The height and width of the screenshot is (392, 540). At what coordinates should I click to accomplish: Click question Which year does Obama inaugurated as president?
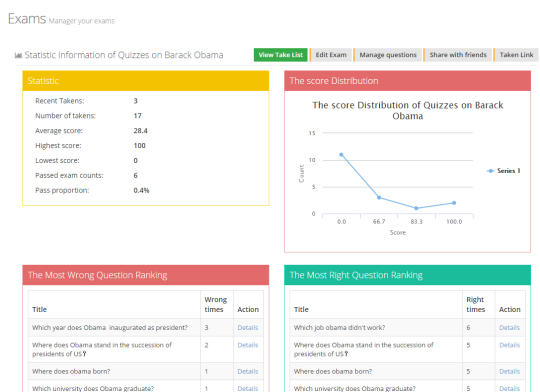click(110, 328)
